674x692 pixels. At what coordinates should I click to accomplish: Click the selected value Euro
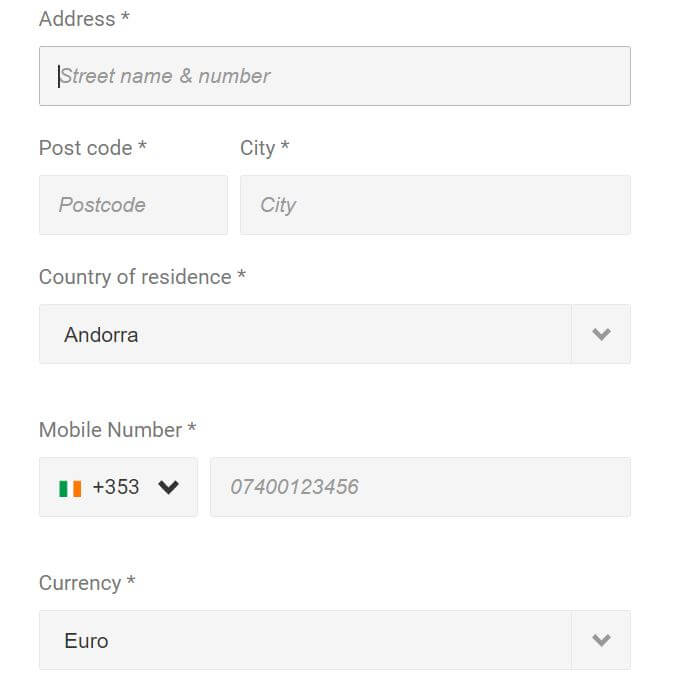pyautogui.click(x=87, y=641)
